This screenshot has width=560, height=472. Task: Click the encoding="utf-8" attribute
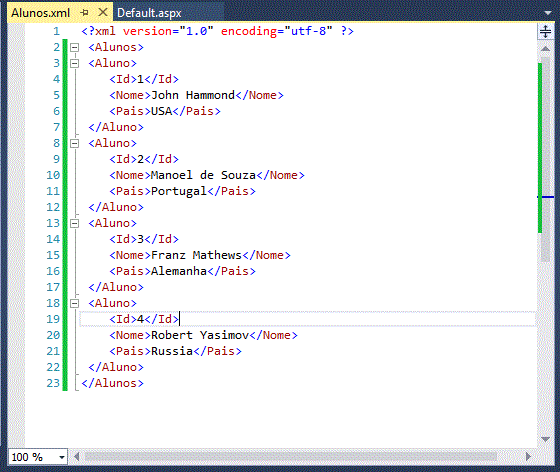pos(276,31)
